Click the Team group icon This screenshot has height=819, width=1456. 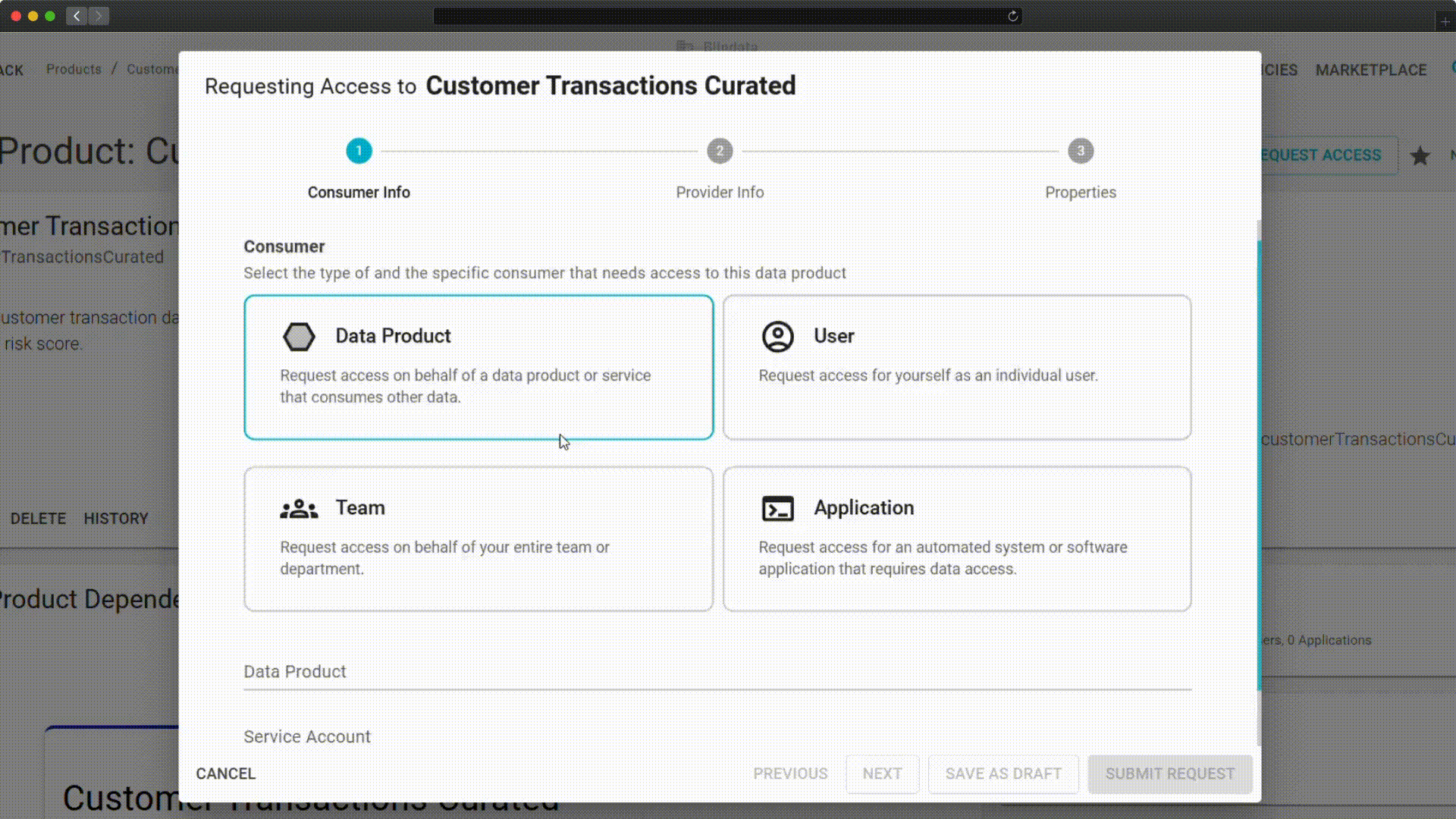(x=299, y=508)
